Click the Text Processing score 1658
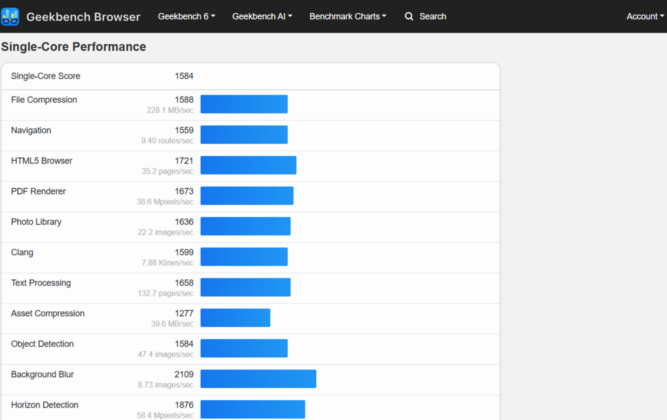This screenshot has height=420, width=667. (x=184, y=283)
